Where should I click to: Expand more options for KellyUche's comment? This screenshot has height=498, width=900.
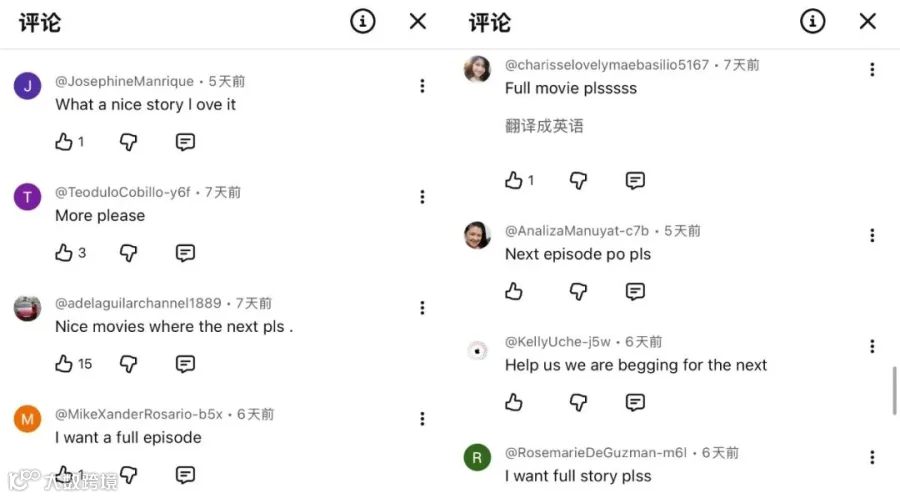(x=872, y=347)
